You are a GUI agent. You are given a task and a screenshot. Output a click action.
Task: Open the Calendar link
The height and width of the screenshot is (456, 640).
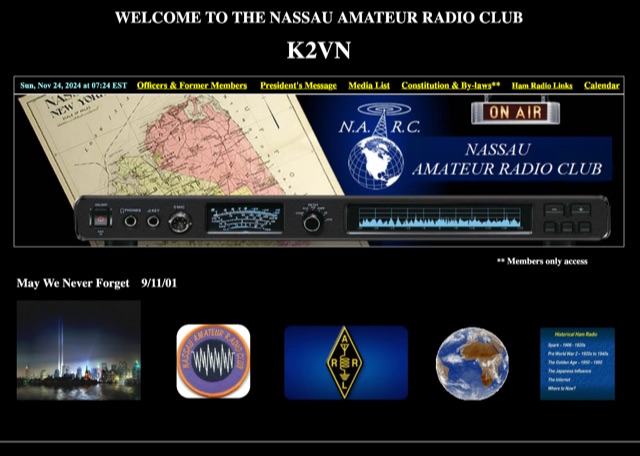pos(602,86)
